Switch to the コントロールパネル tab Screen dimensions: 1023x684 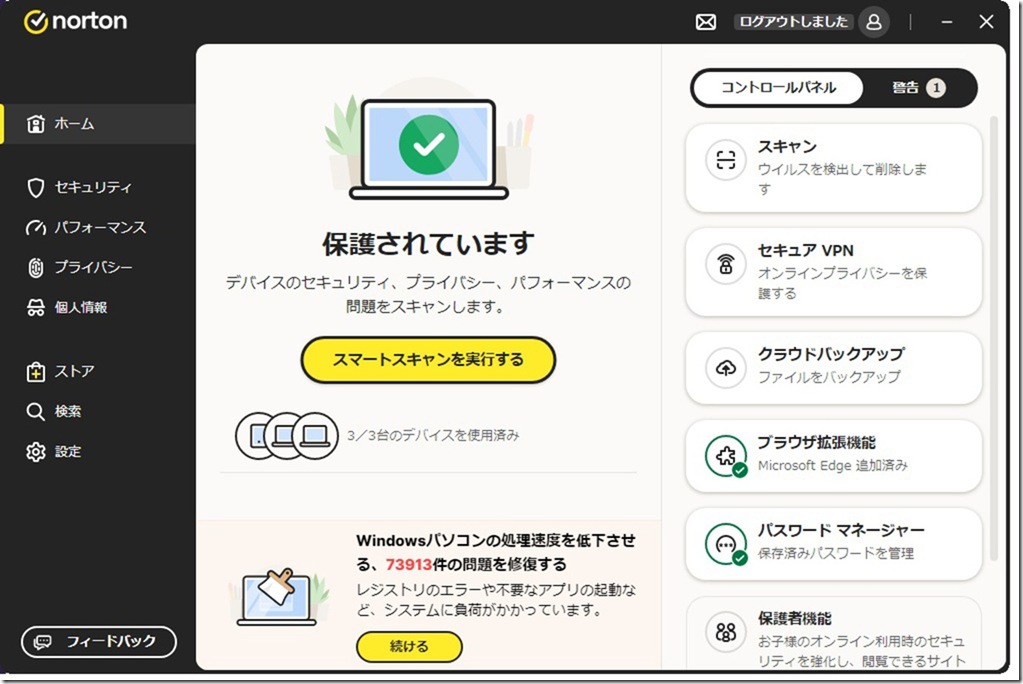tap(778, 88)
